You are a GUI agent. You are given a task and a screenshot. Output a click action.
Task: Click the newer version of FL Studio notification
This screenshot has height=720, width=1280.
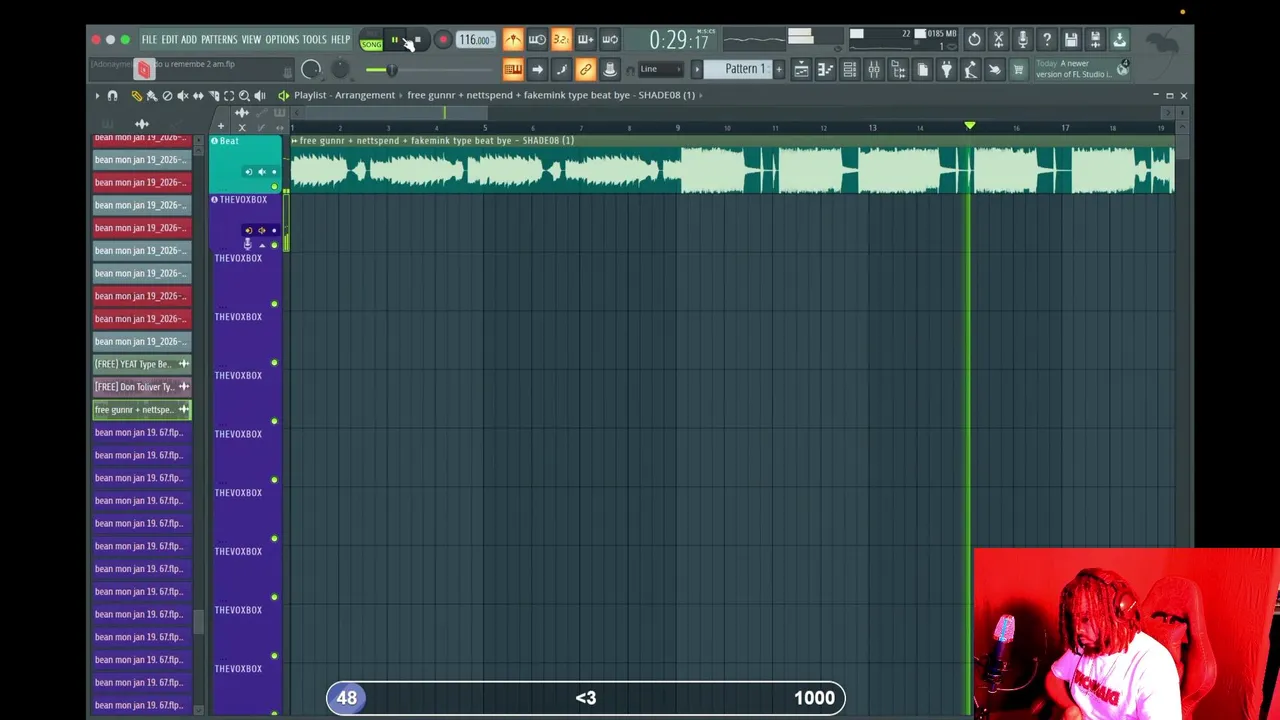[x=1082, y=69]
